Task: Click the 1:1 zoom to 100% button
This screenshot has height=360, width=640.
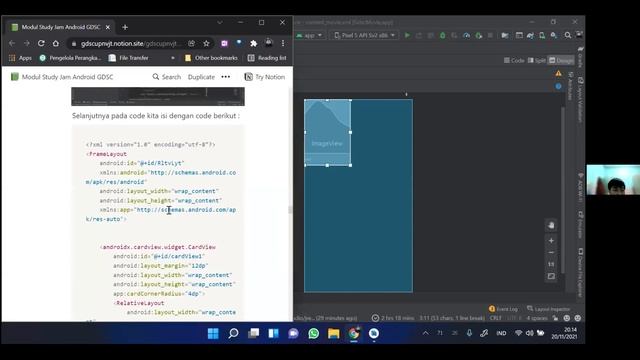Action: (x=551, y=264)
